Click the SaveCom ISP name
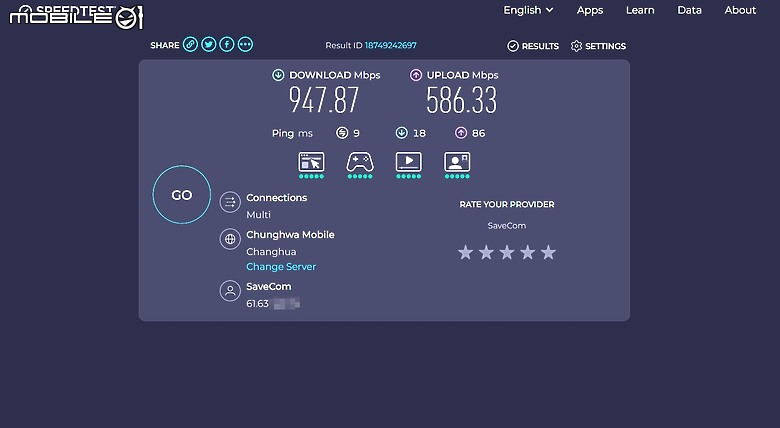780x428 pixels. click(x=269, y=287)
